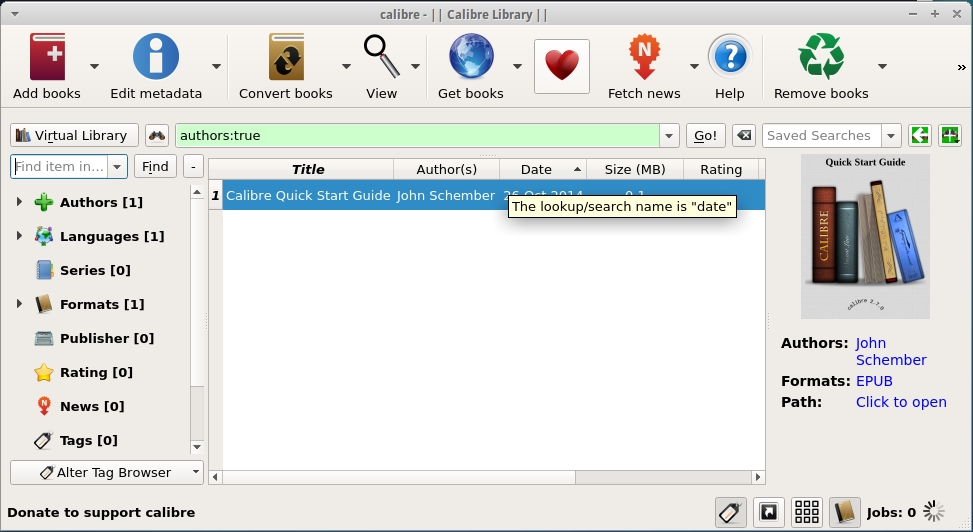Select the Series category icon
This screenshot has width=973, height=532.
coord(43,271)
